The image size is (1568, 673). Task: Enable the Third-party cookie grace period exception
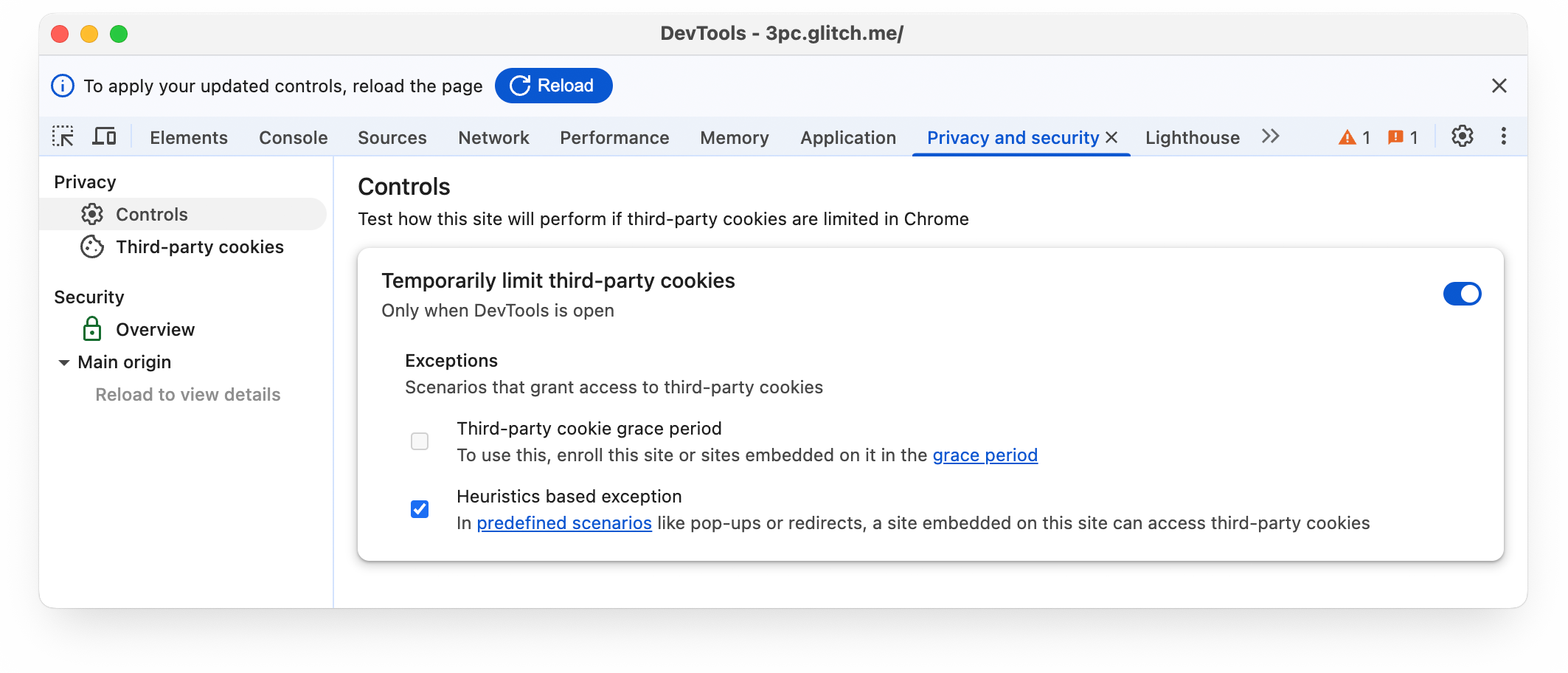point(419,441)
